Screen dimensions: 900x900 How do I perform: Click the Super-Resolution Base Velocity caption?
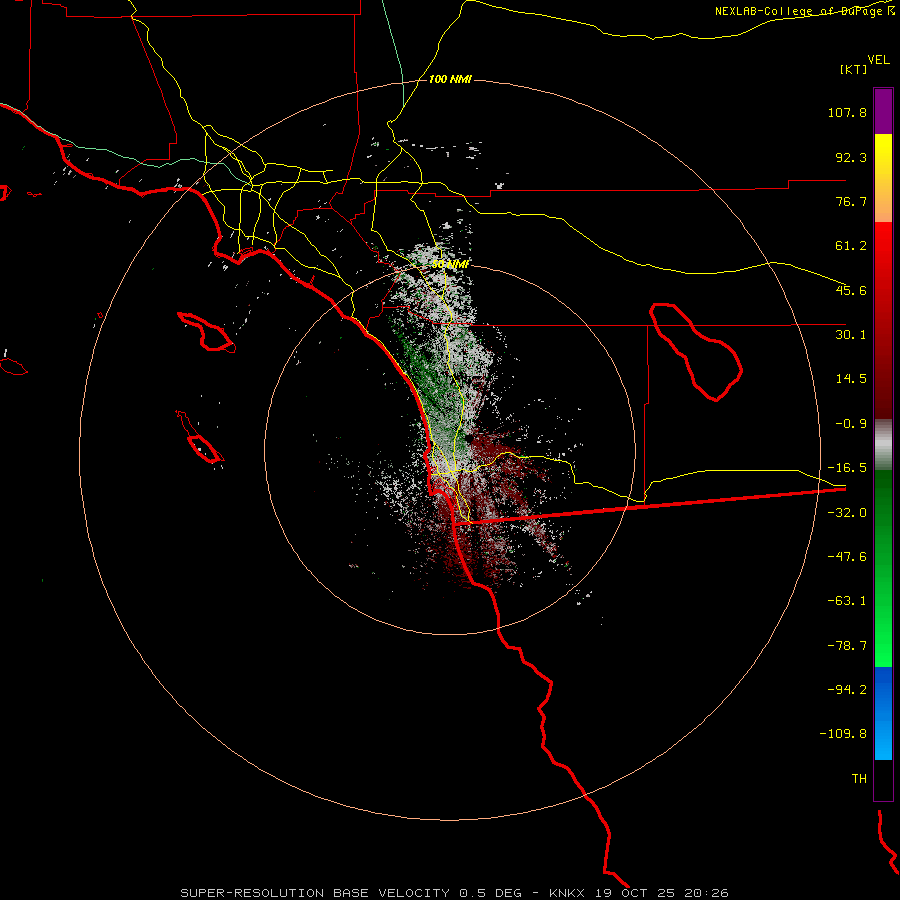[455, 893]
